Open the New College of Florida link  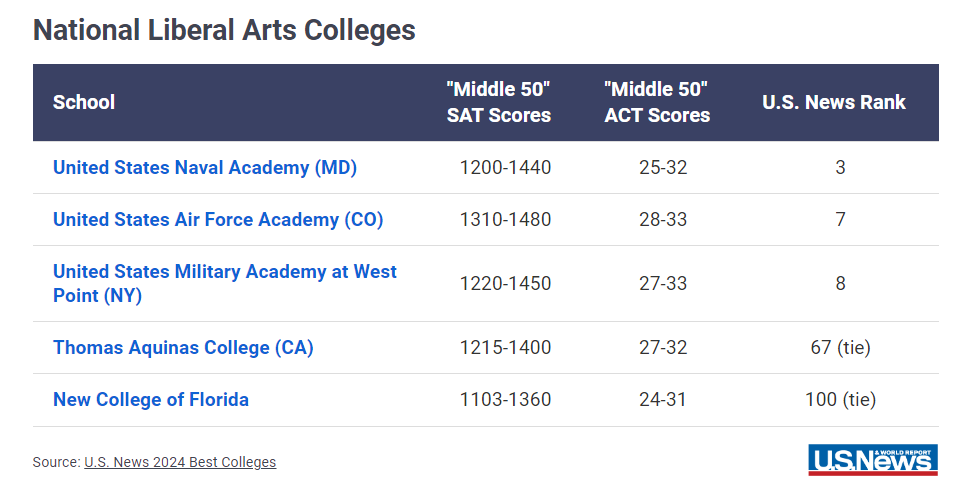(151, 400)
